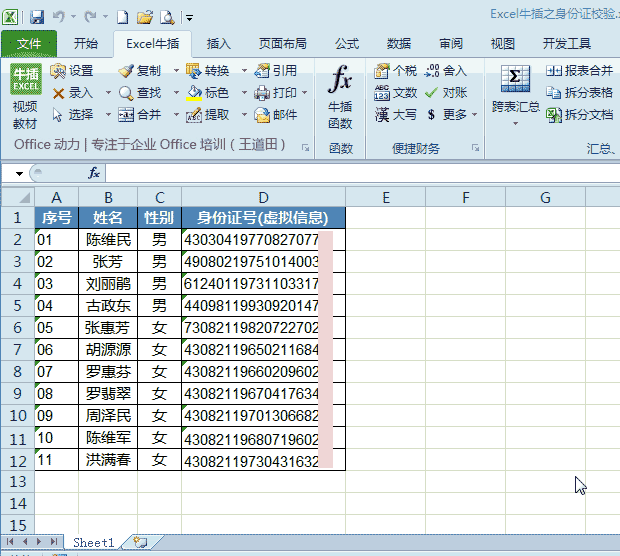Expand the 复制 dropdown arrow
The width and height of the screenshot is (620, 556).
(176, 71)
